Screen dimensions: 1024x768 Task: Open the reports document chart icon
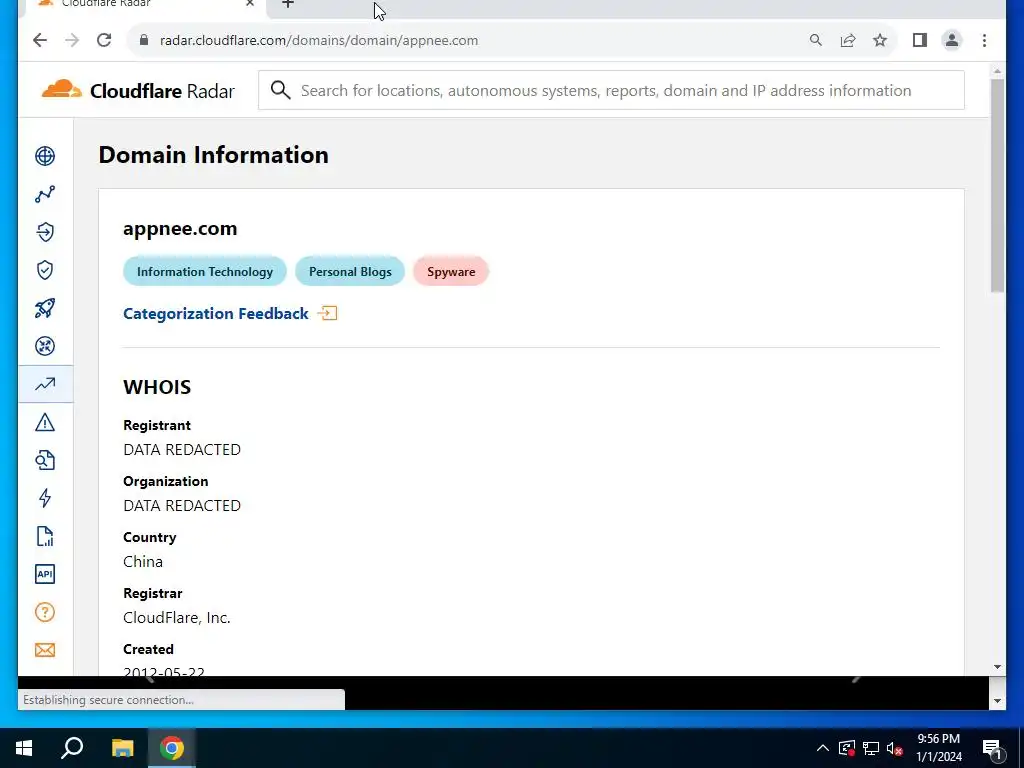(x=45, y=536)
